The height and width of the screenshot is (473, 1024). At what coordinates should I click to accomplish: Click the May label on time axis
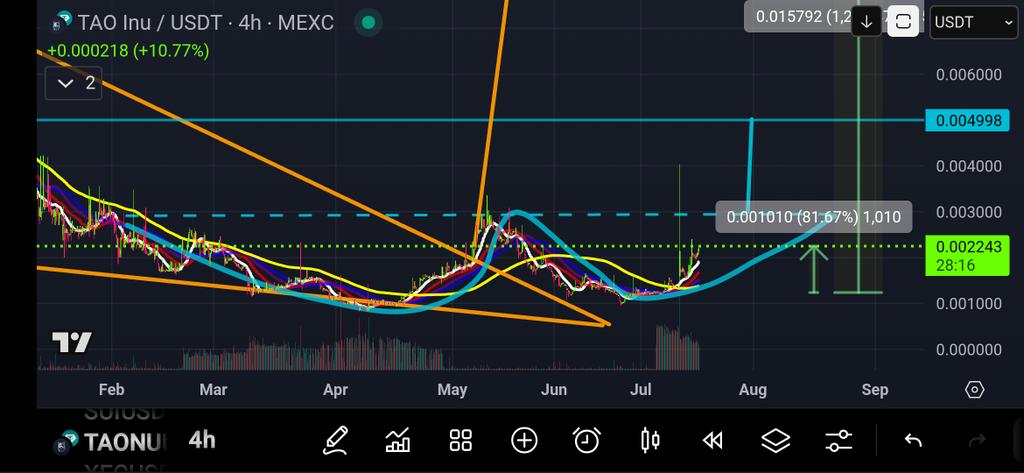click(x=452, y=390)
